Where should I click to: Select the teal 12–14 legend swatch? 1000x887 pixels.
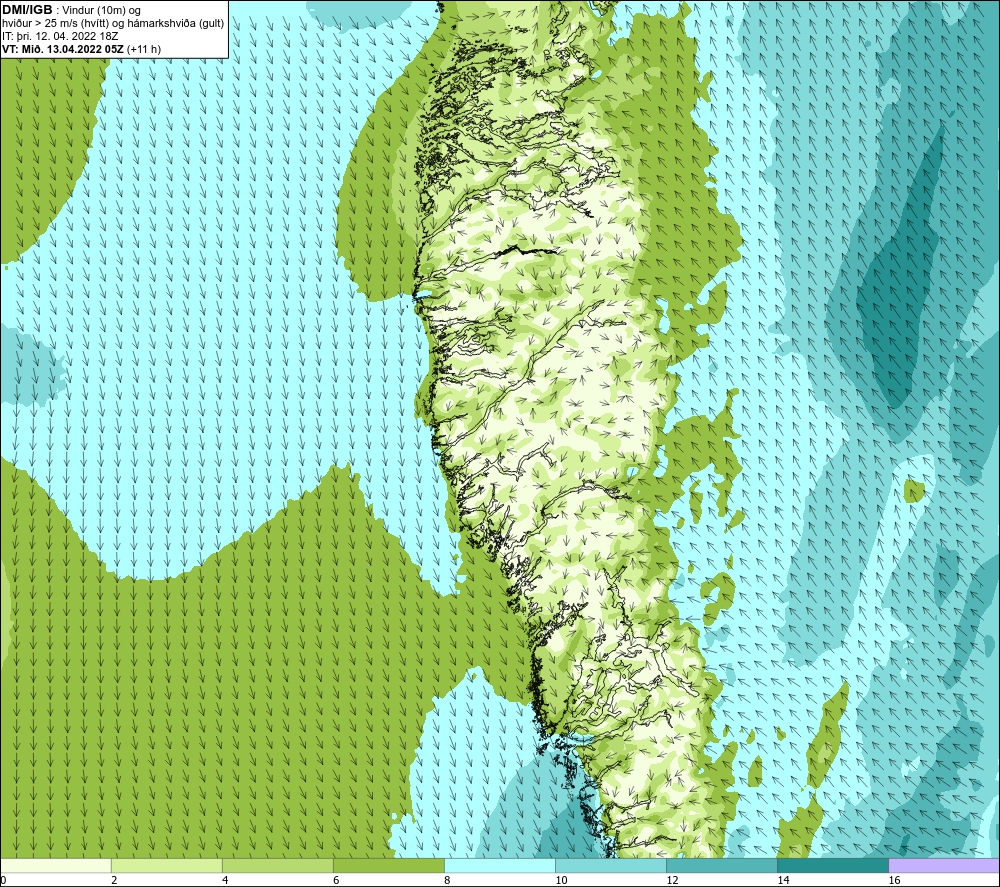[x=721, y=865]
